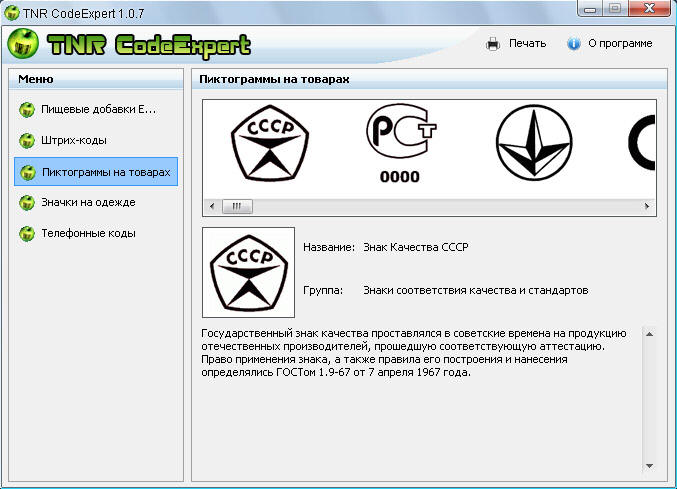This screenshot has width=677, height=489.
Task: Click the small apple icon in title bar
Action: (12, 13)
